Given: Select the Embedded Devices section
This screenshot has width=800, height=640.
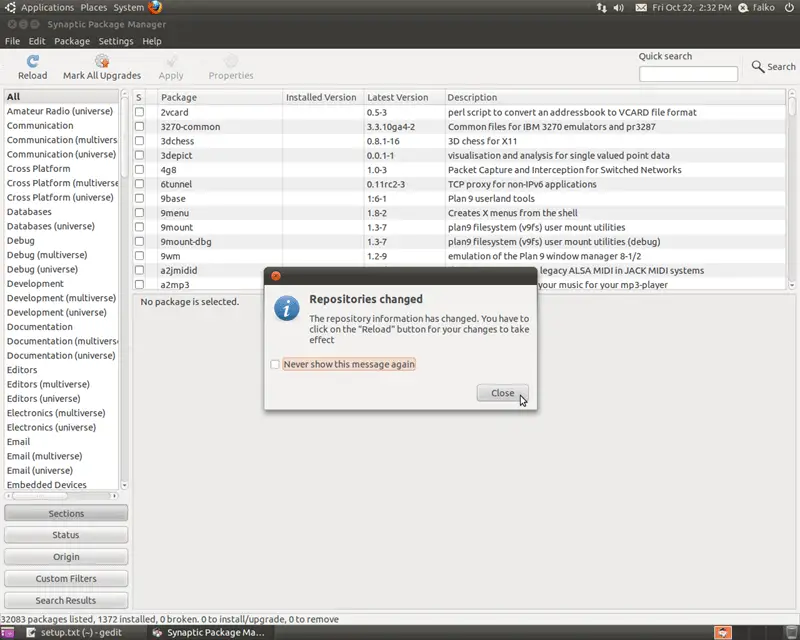Looking at the screenshot, I should pyautogui.click(x=61, y=485).
